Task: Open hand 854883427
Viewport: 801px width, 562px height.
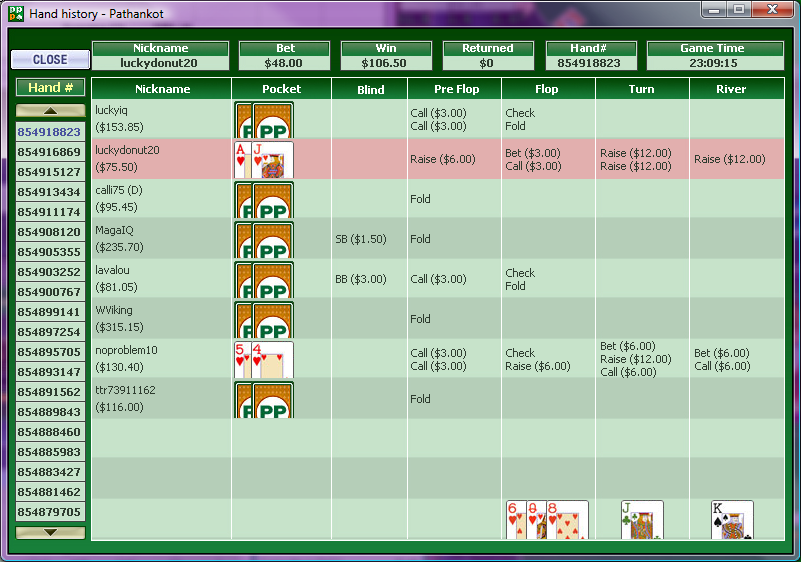Action: (49, 472)
